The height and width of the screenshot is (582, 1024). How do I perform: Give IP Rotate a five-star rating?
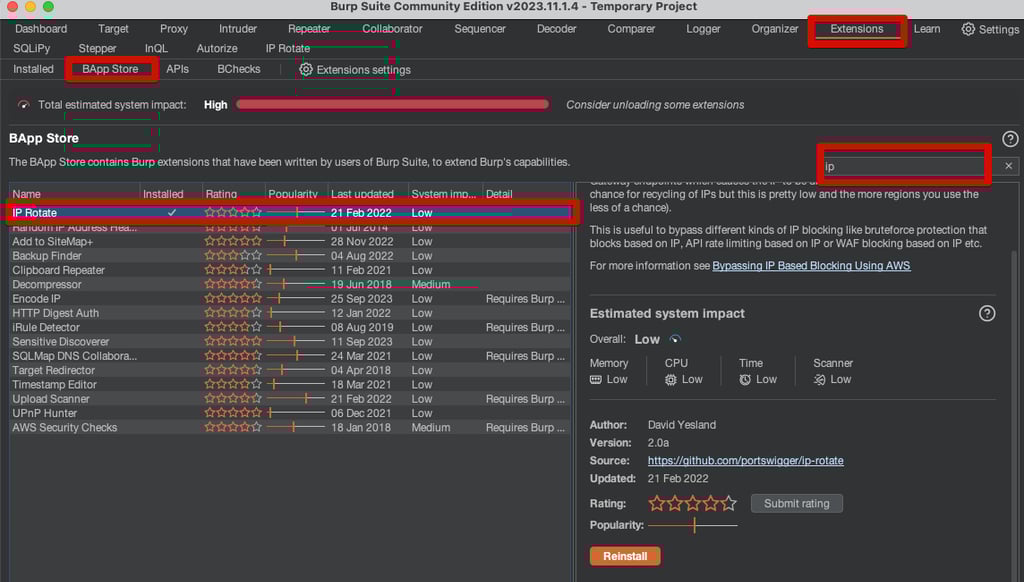coord(729,504)
